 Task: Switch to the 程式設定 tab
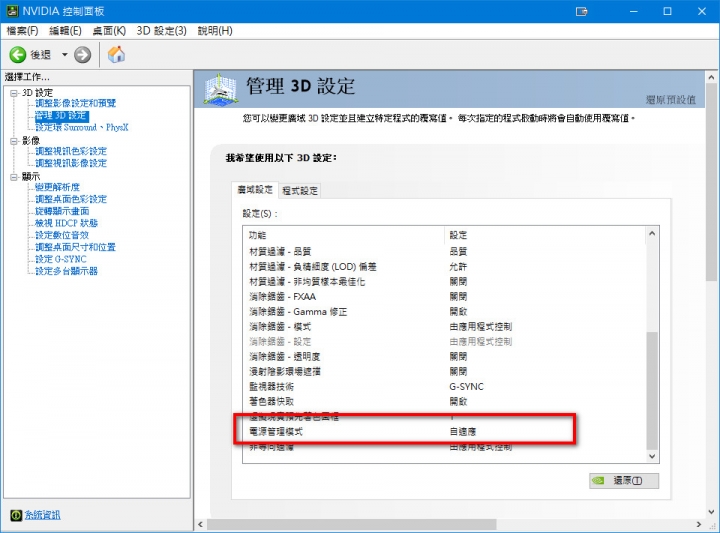pyautogui.click(x=300, y=191)
